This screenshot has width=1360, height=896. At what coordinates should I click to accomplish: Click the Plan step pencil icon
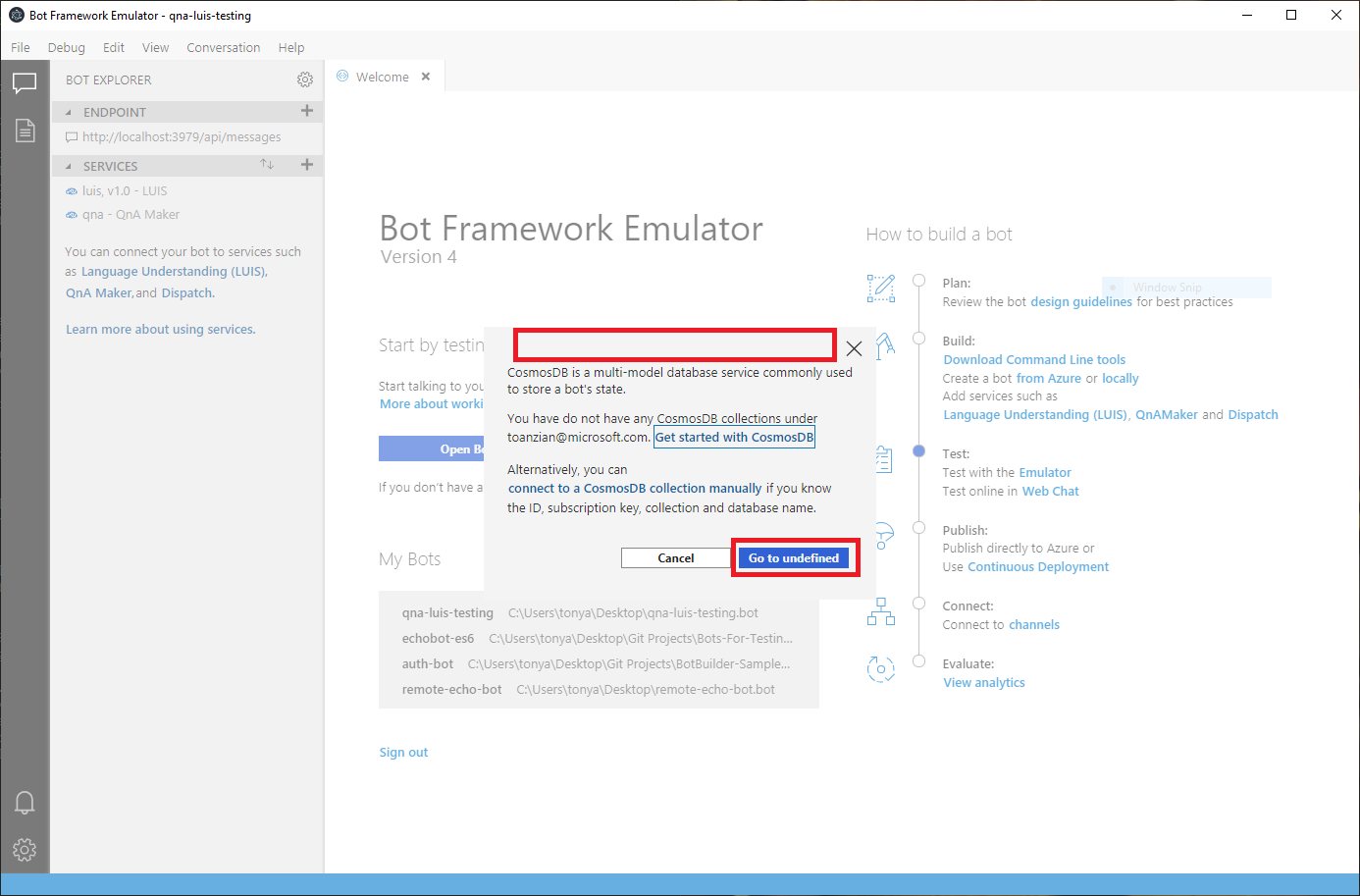881,288
